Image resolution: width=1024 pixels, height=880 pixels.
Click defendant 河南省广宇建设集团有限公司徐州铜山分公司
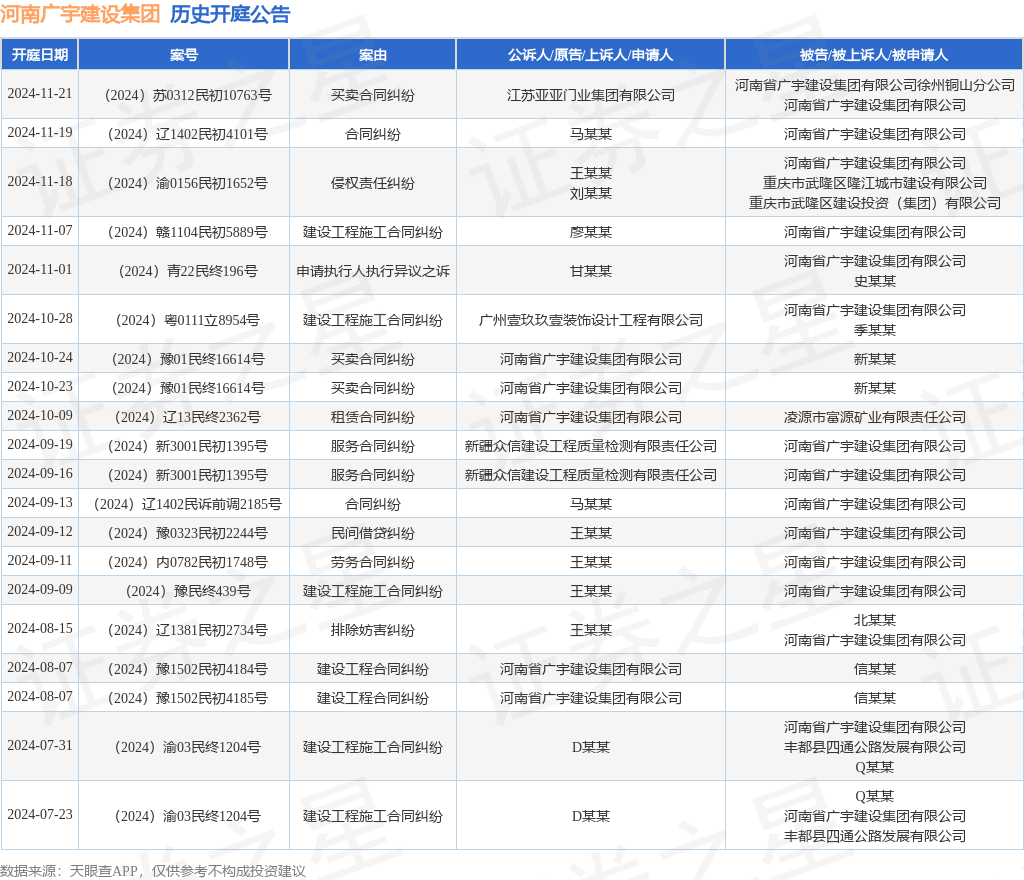pyautogui.click(x=874, y=85)
